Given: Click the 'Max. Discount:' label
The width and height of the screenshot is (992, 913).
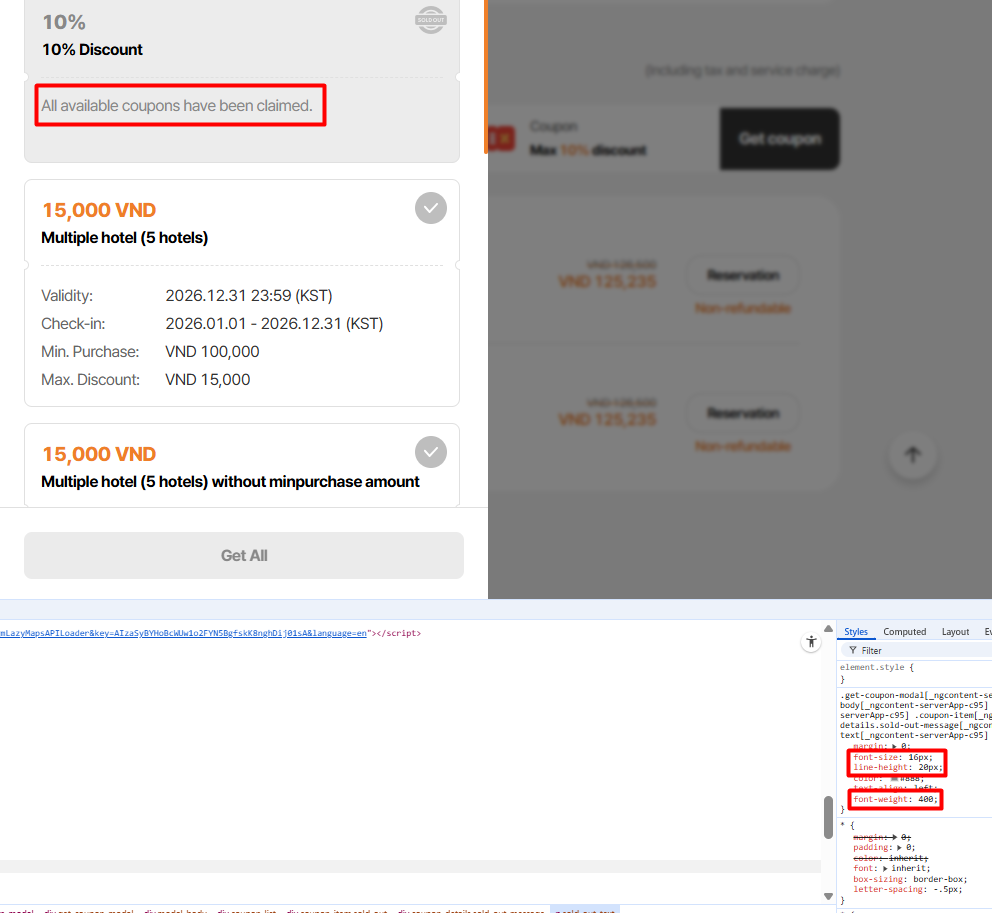Looking at the screenshot, I should point(90,380).
